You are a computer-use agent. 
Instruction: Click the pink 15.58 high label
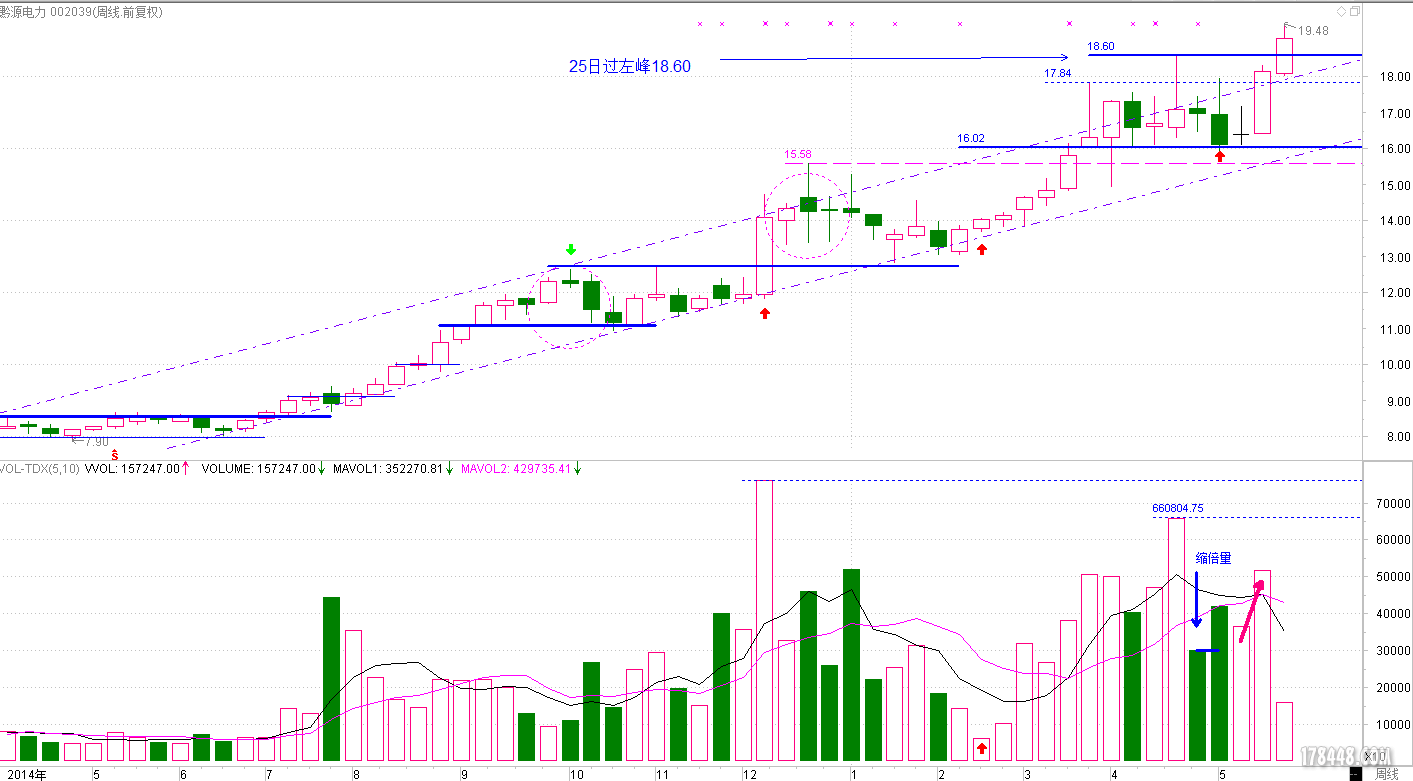[x=798, y=155]
